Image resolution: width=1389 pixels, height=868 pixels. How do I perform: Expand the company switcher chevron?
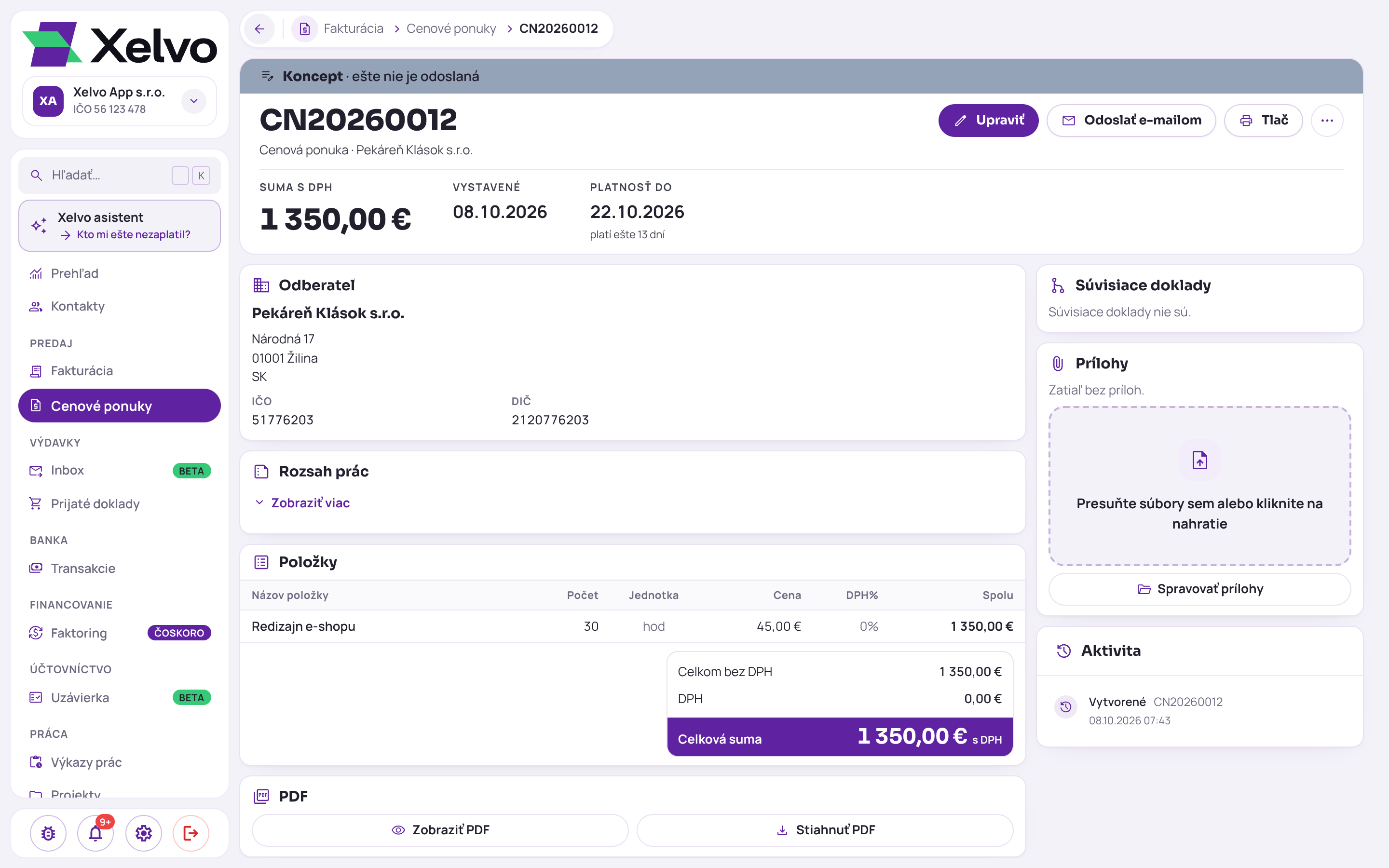click(x=194, y=101)
